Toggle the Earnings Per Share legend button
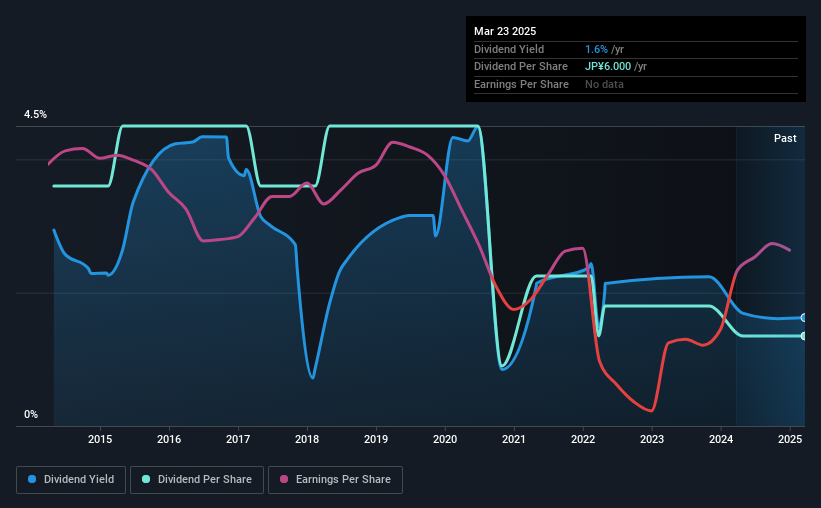Screen dimensions: 821x508 335,480
